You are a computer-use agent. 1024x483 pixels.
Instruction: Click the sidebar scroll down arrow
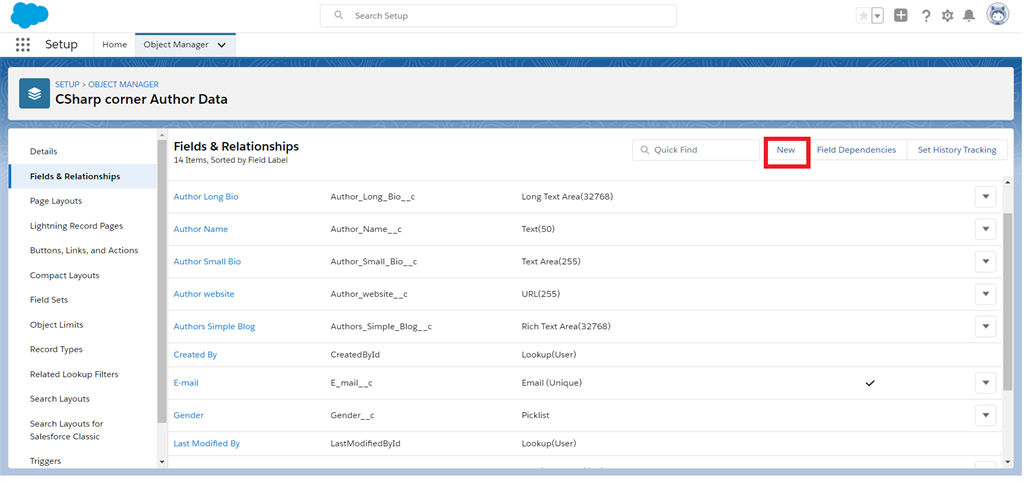[162, 461]
